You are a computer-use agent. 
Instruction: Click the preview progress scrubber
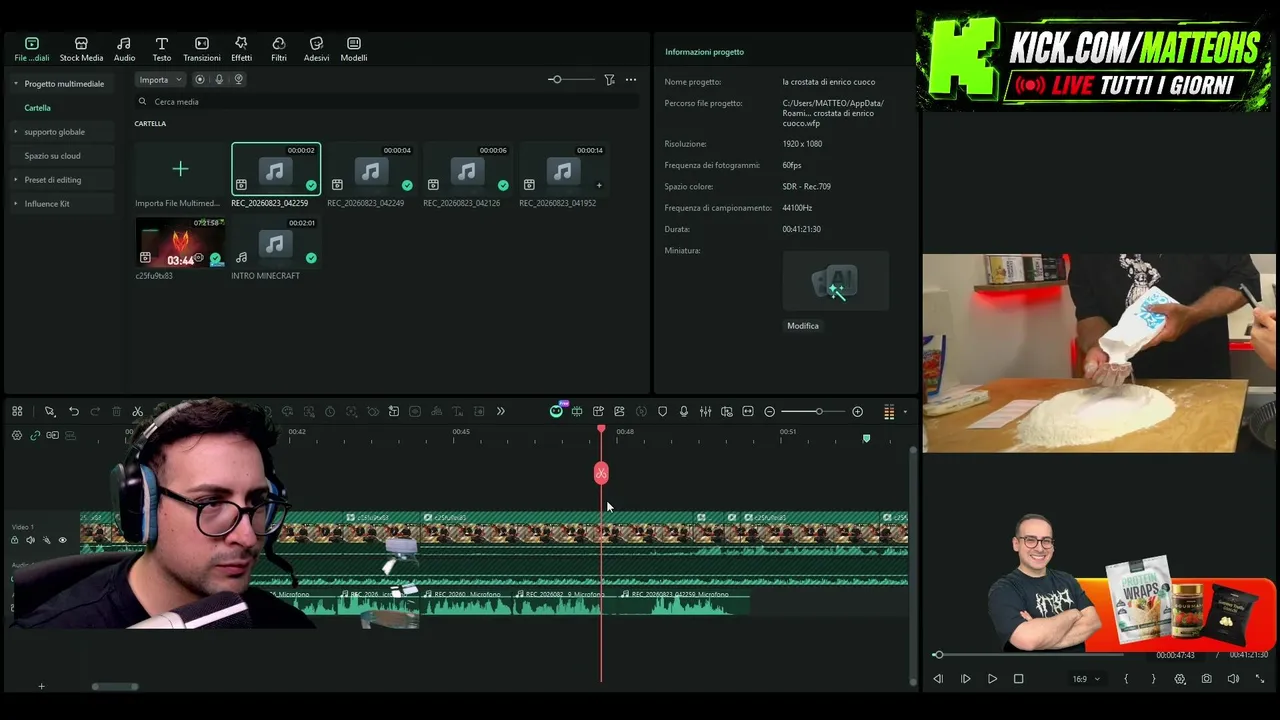[938, 655]
